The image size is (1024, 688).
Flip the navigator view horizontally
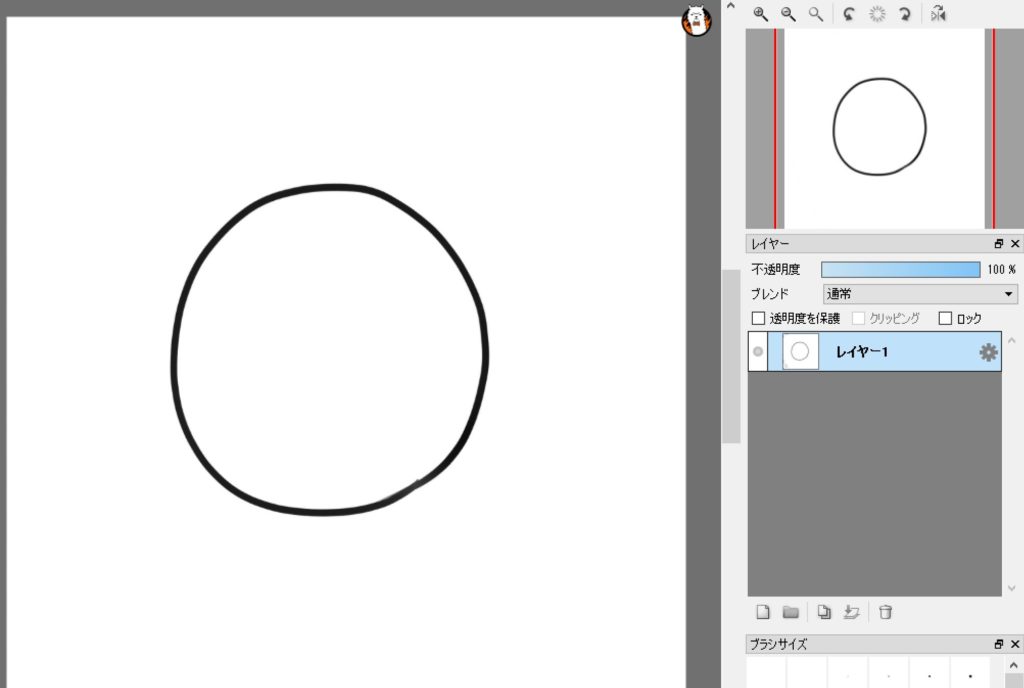(937, 14)
